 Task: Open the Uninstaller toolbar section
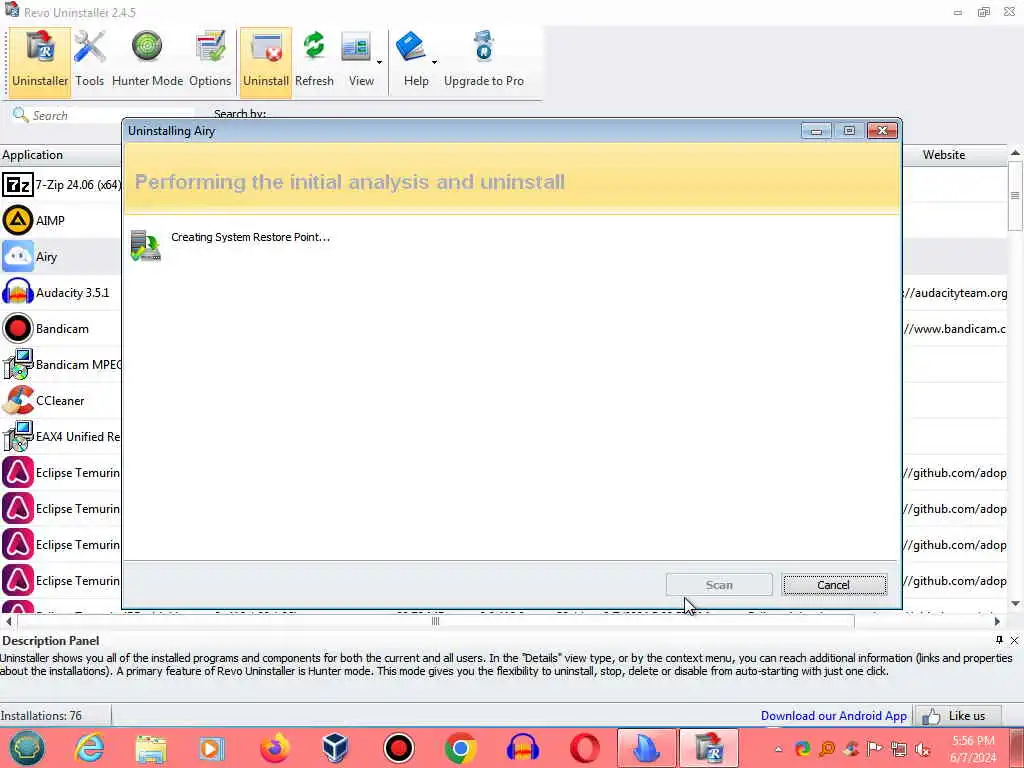tap(40, 60)
